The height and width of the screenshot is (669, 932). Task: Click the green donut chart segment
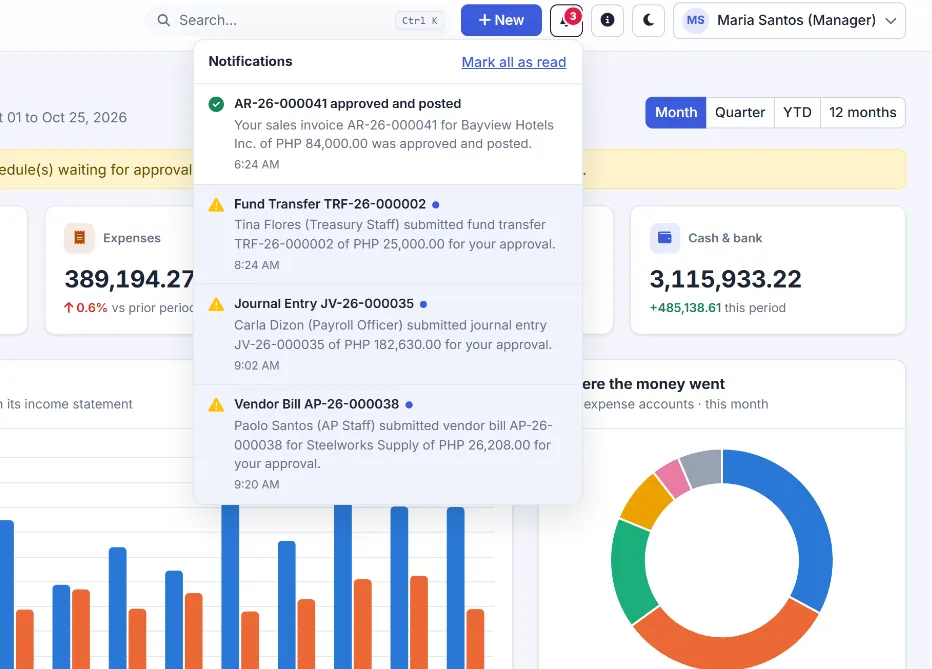pyautogui.click(x=630, y=570)
